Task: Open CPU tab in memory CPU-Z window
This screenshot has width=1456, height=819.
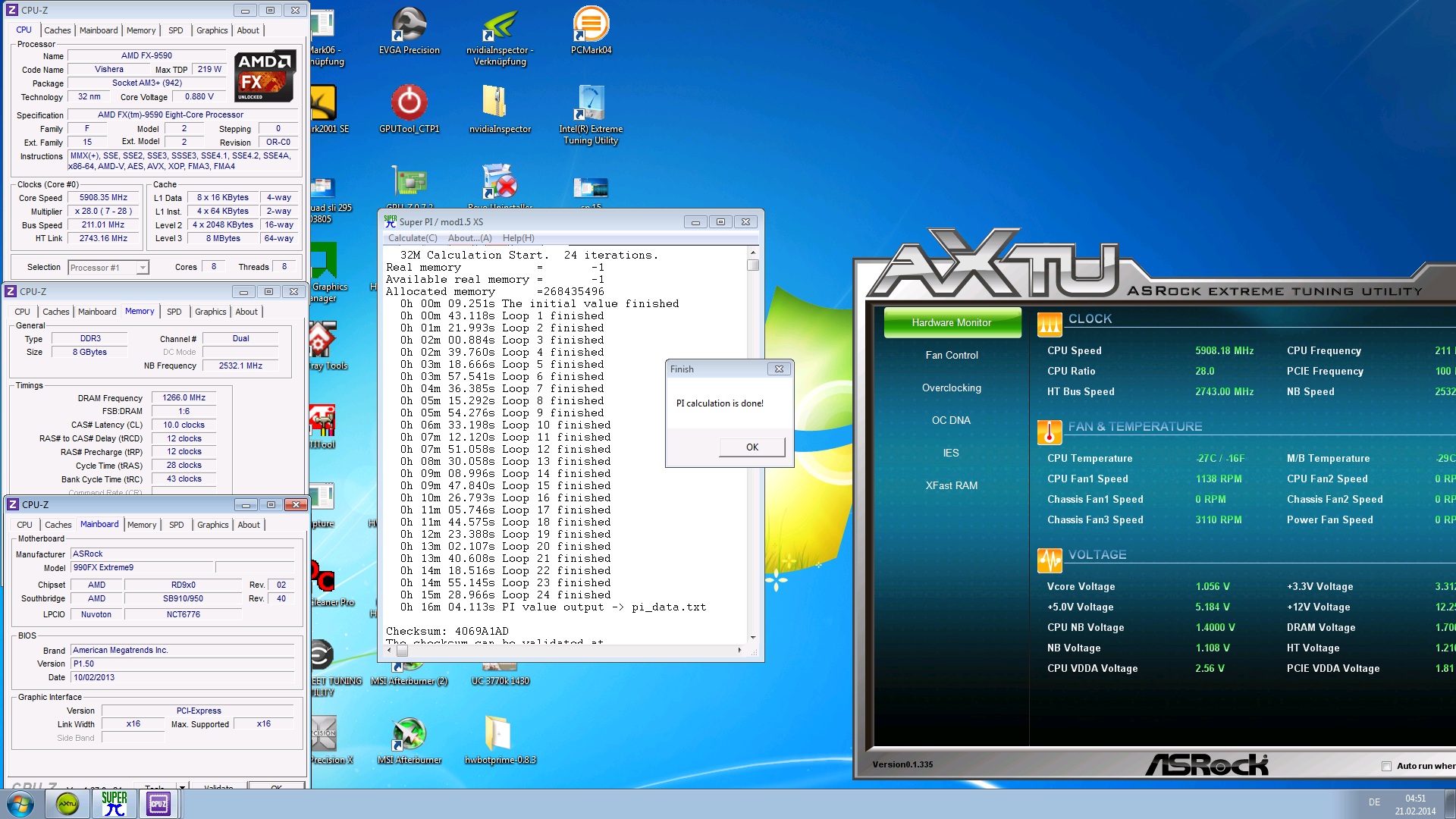Action: pos(22,312)
